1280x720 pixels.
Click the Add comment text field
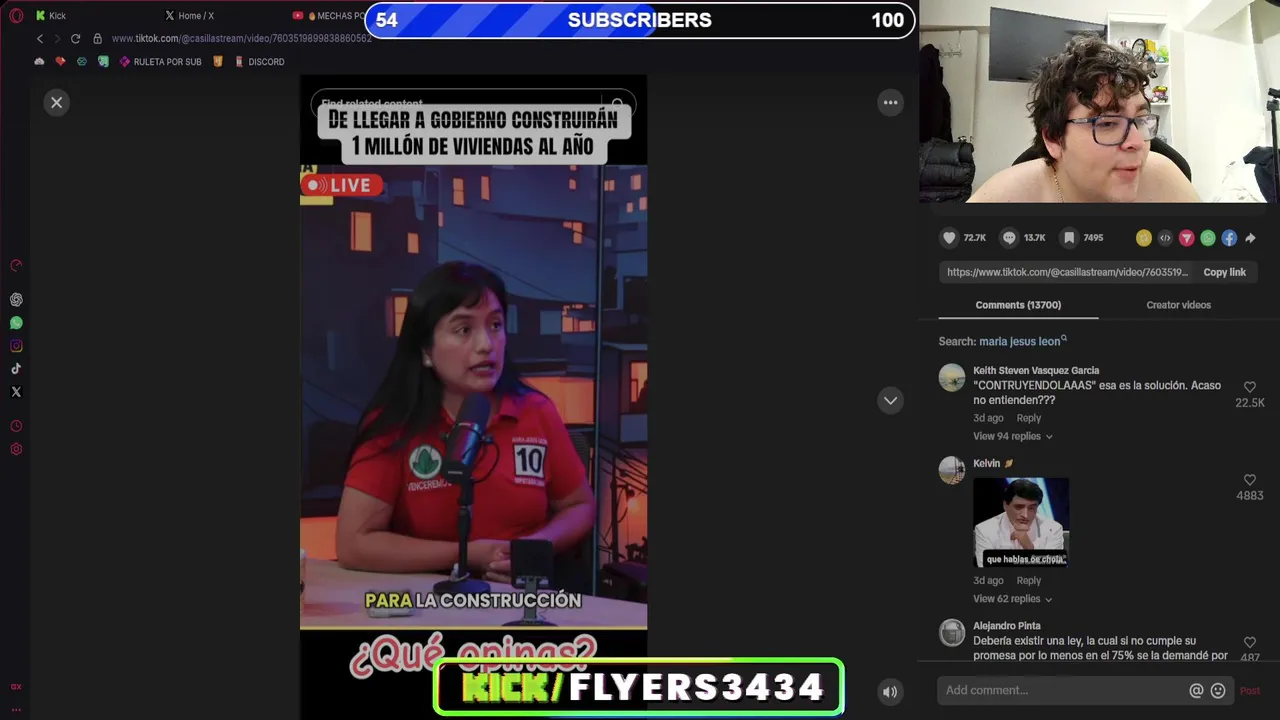(1060, 690)
